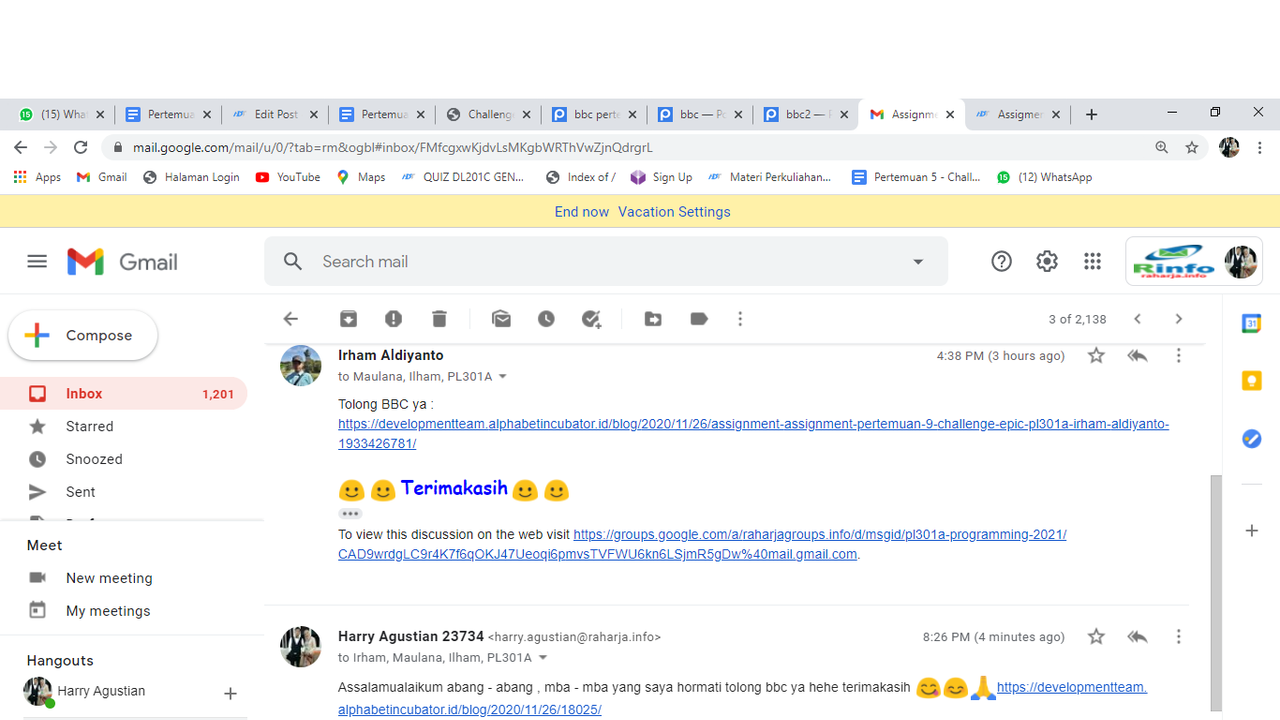Open the Snoozed folder
Viewport: 1280px width, 720px height.
[124, 459]
